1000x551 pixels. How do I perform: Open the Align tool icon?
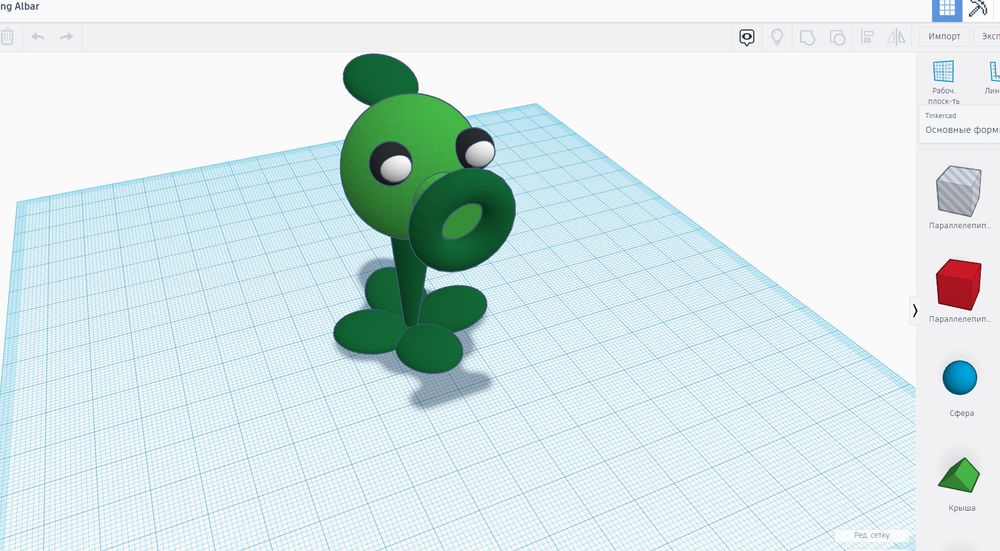867,38
